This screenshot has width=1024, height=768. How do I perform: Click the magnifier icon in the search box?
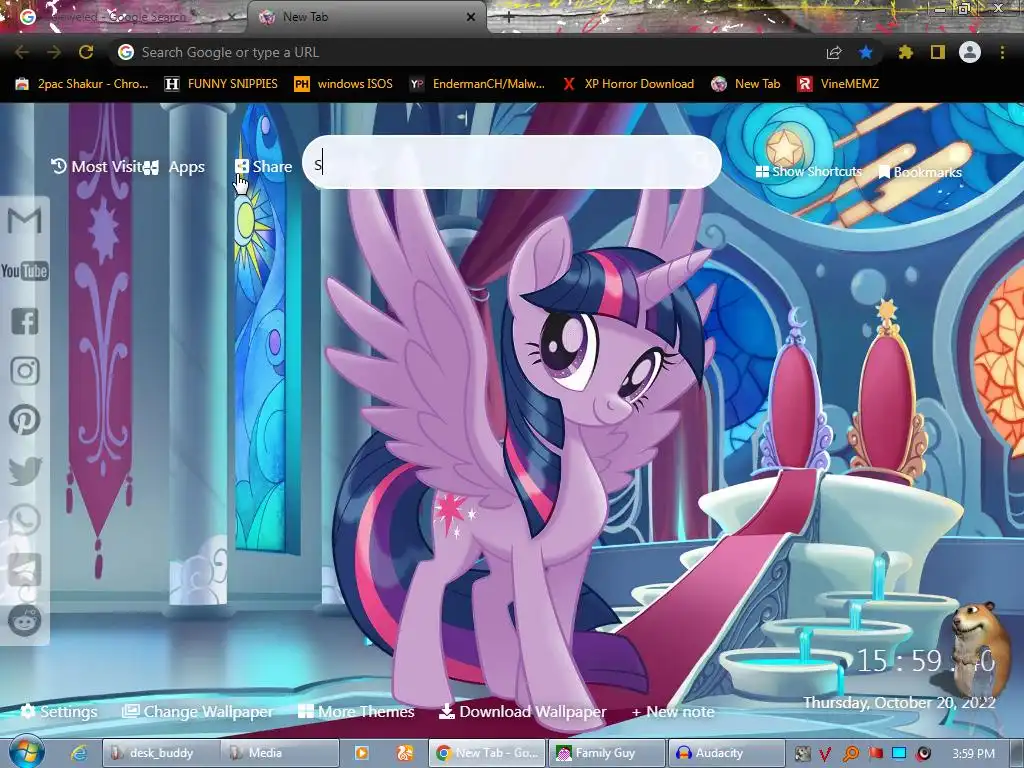[699, 161]
